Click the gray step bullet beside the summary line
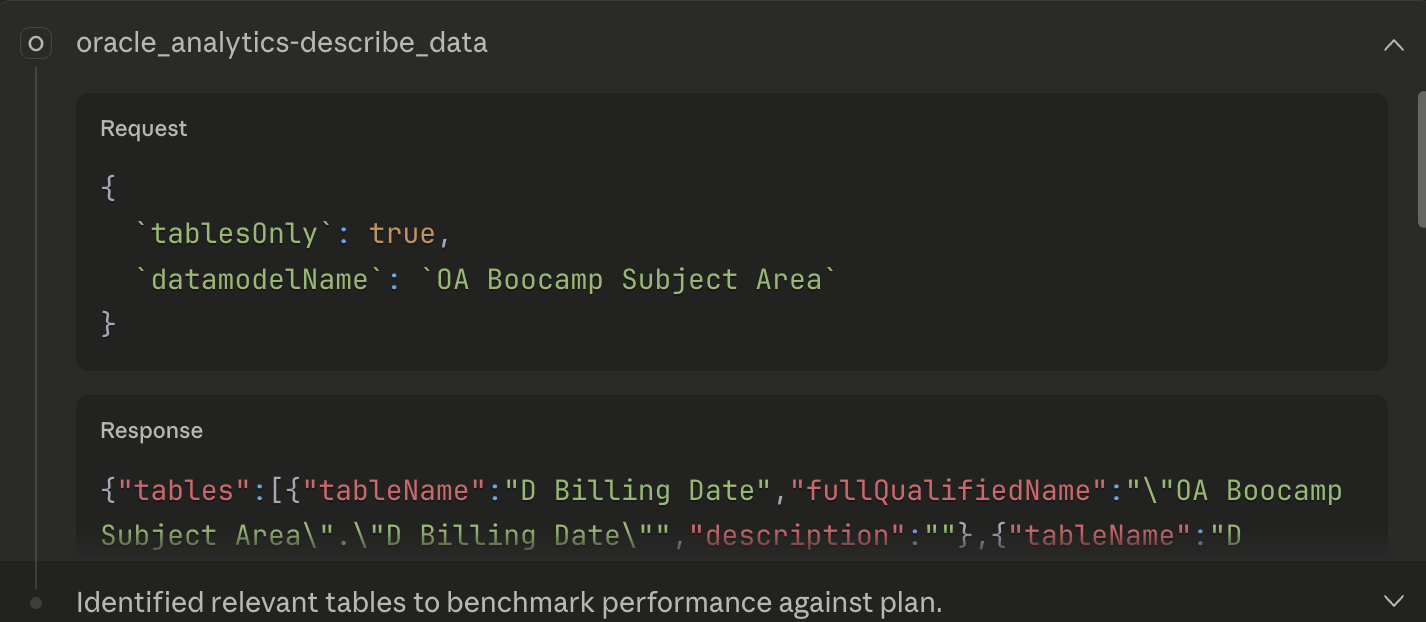The image size is (1426, 622). pyautogui.click(x=36, y=602)
